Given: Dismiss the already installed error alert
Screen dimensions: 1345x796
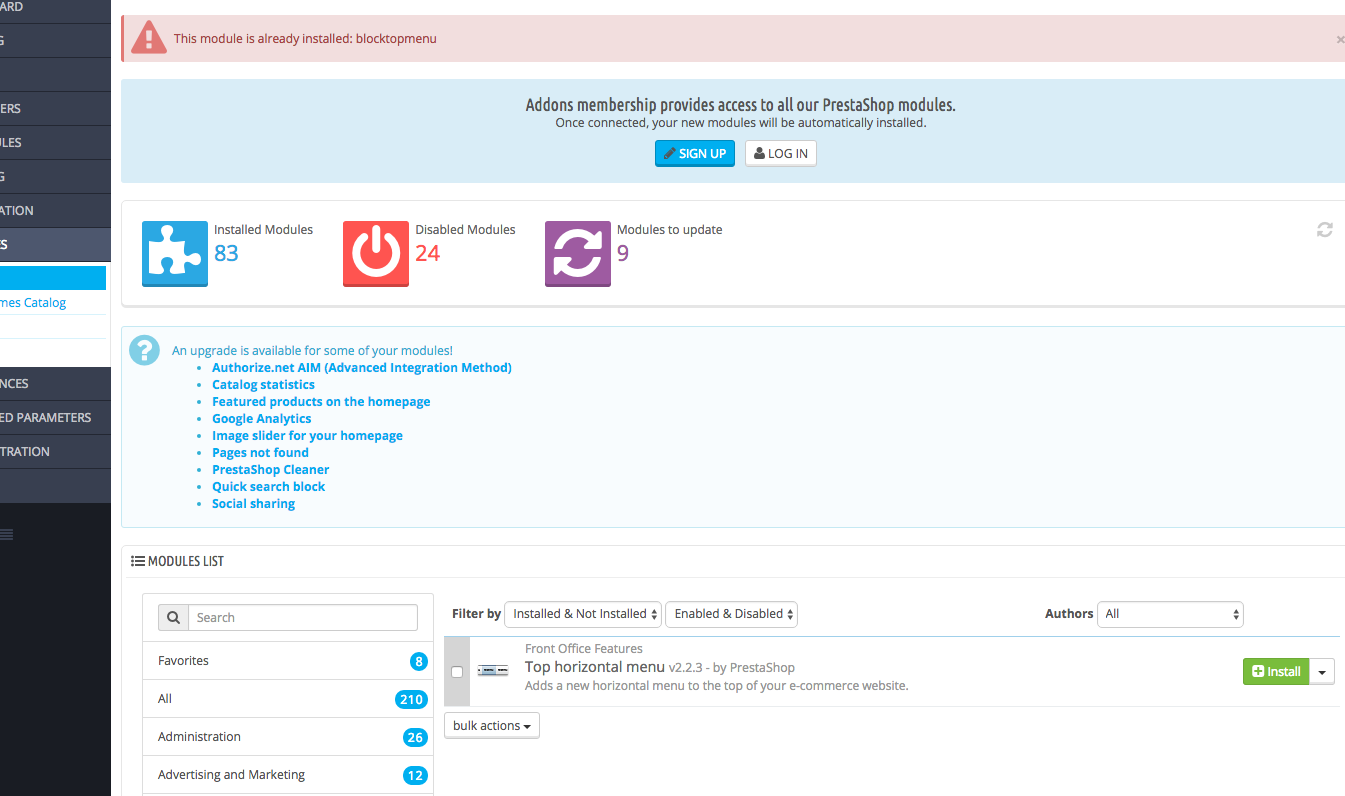Looking at the screenshot, I should 1340,39.
